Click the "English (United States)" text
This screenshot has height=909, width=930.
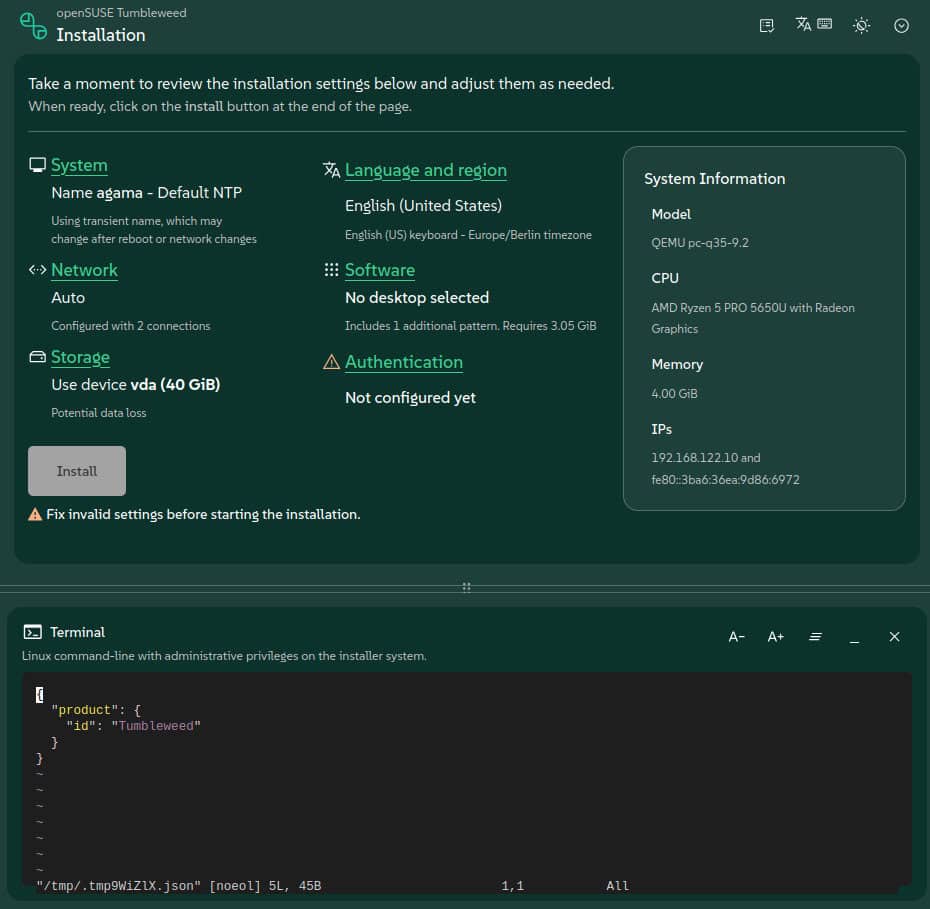[x=423, y=206]
